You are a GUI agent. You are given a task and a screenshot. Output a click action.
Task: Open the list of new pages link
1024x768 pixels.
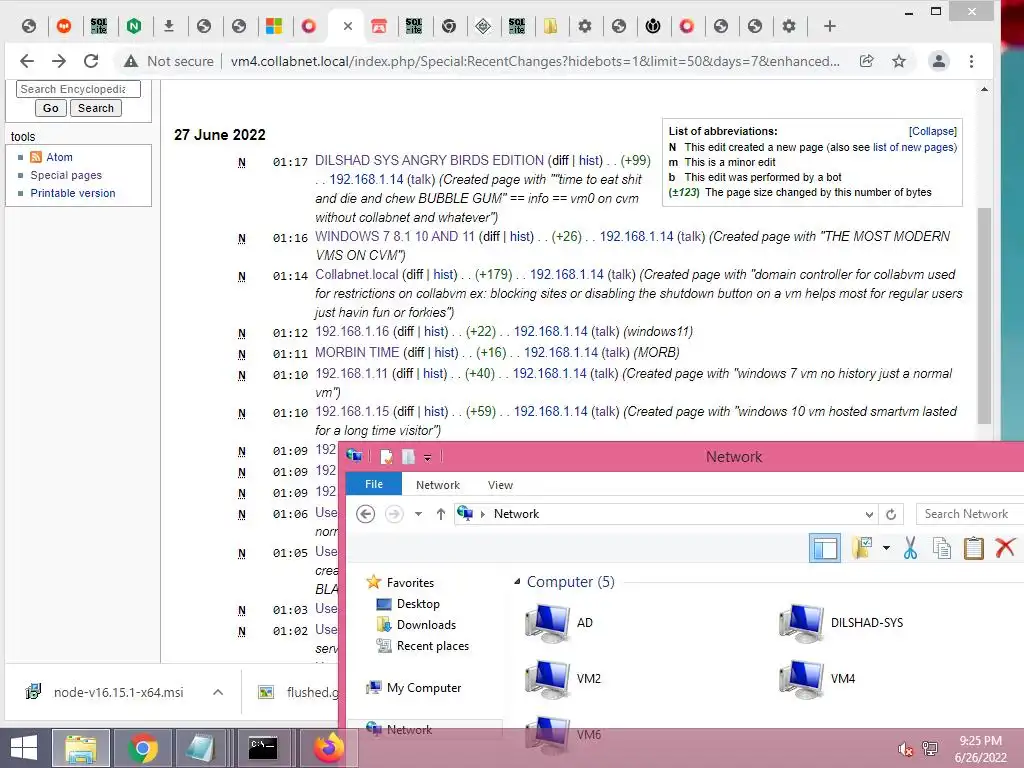pos(915,148)
